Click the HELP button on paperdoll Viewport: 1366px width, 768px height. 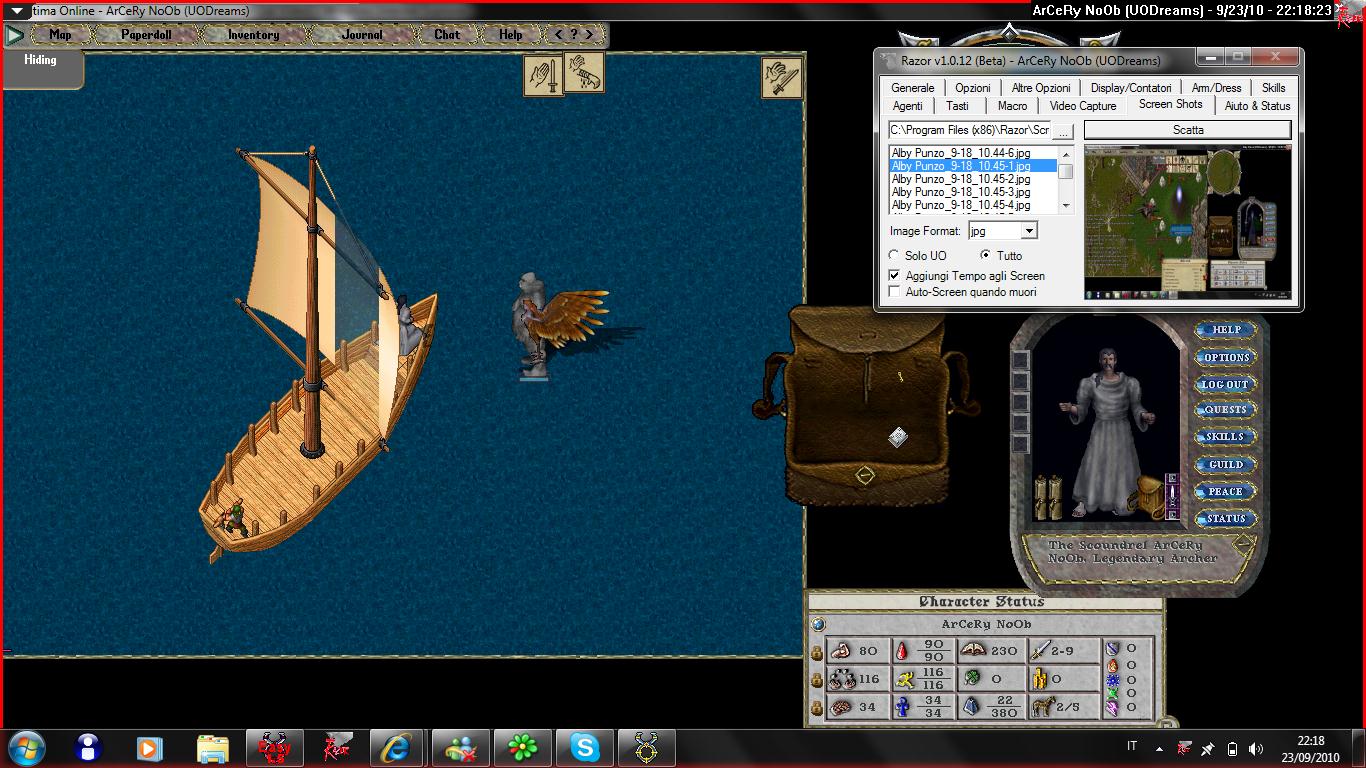[x=1226, y=330]
